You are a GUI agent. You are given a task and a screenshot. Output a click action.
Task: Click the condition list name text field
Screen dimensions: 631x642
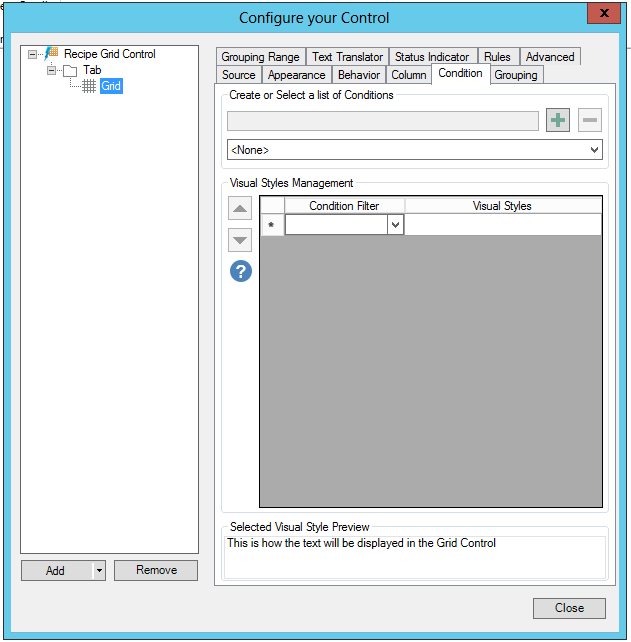(x=383, y=121)
